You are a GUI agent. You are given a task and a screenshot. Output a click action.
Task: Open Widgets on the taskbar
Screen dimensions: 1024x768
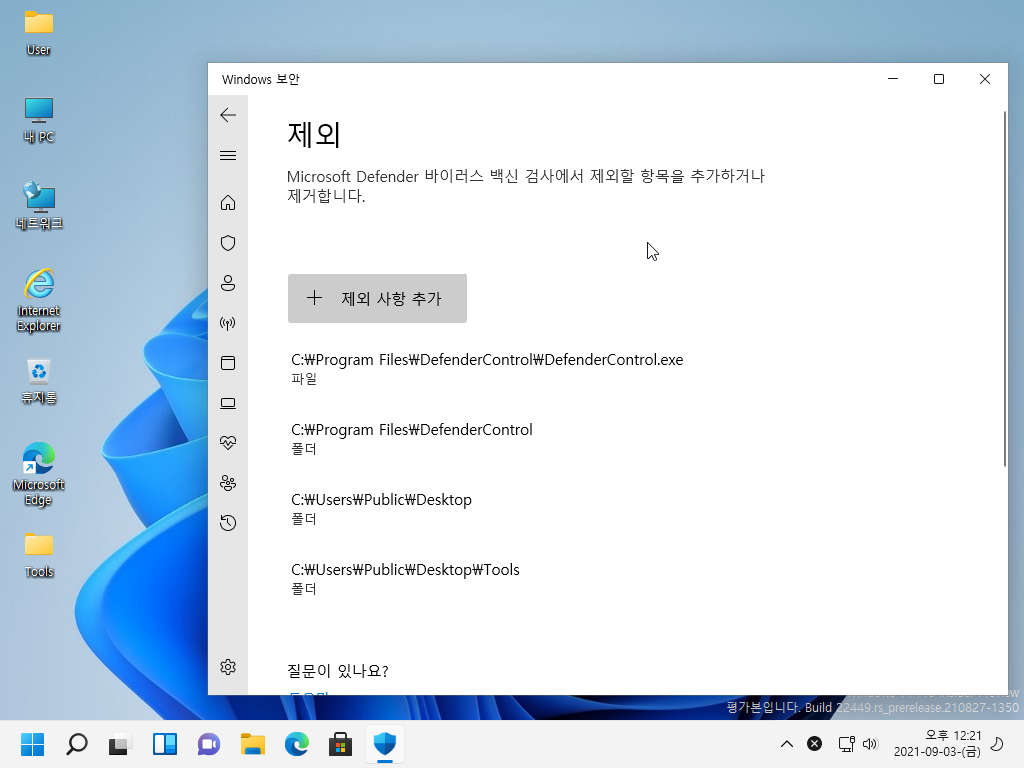click(165, 744)
